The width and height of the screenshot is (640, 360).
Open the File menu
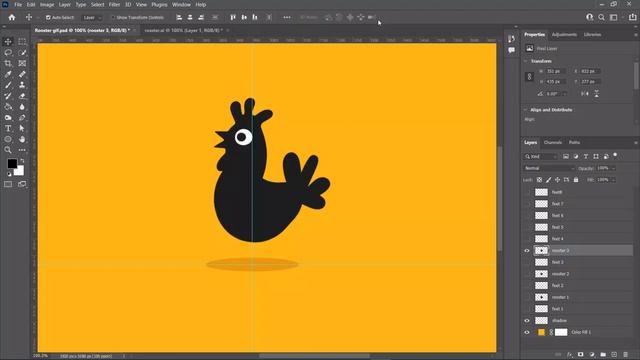18,4
